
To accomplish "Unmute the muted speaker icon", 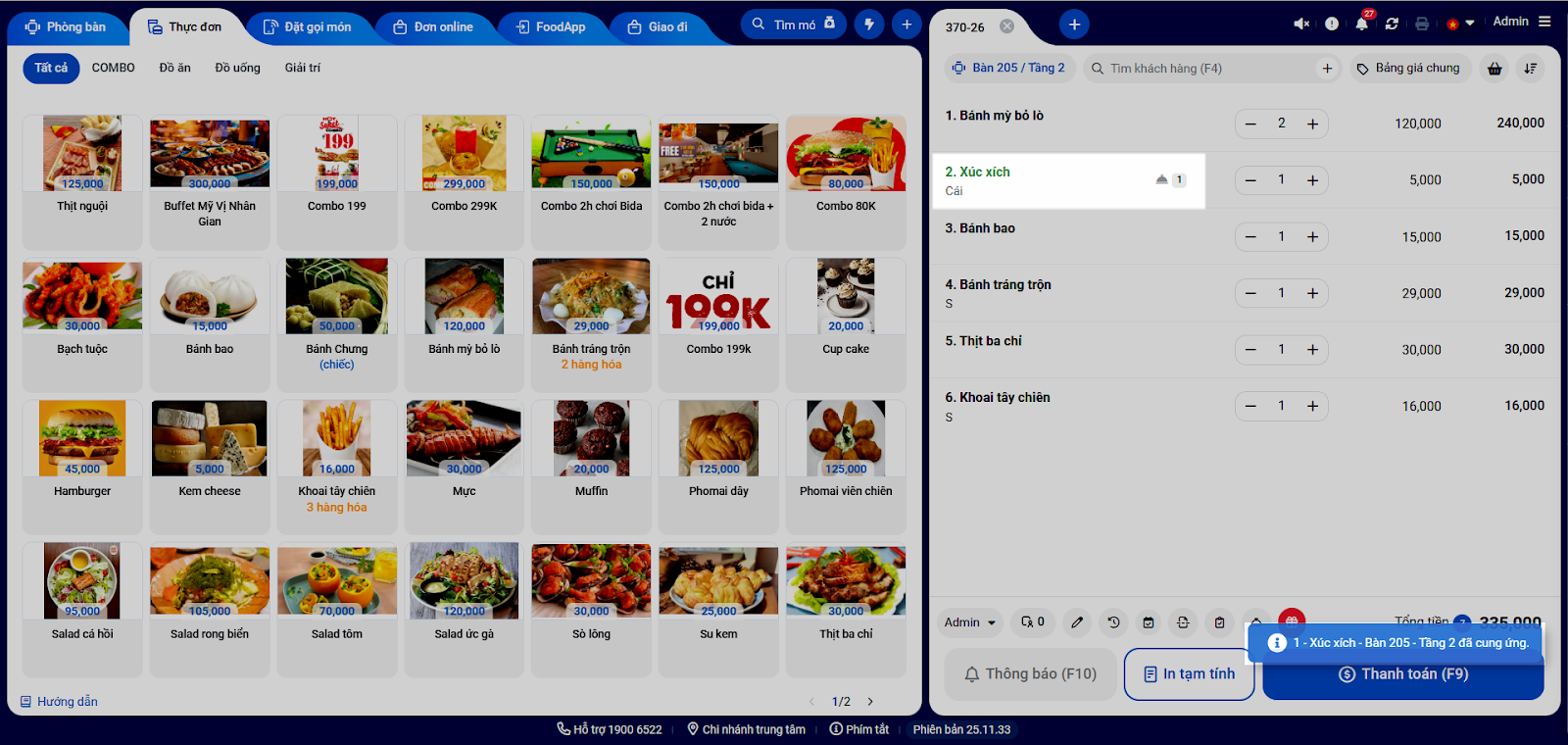I will pos(1301,24).
